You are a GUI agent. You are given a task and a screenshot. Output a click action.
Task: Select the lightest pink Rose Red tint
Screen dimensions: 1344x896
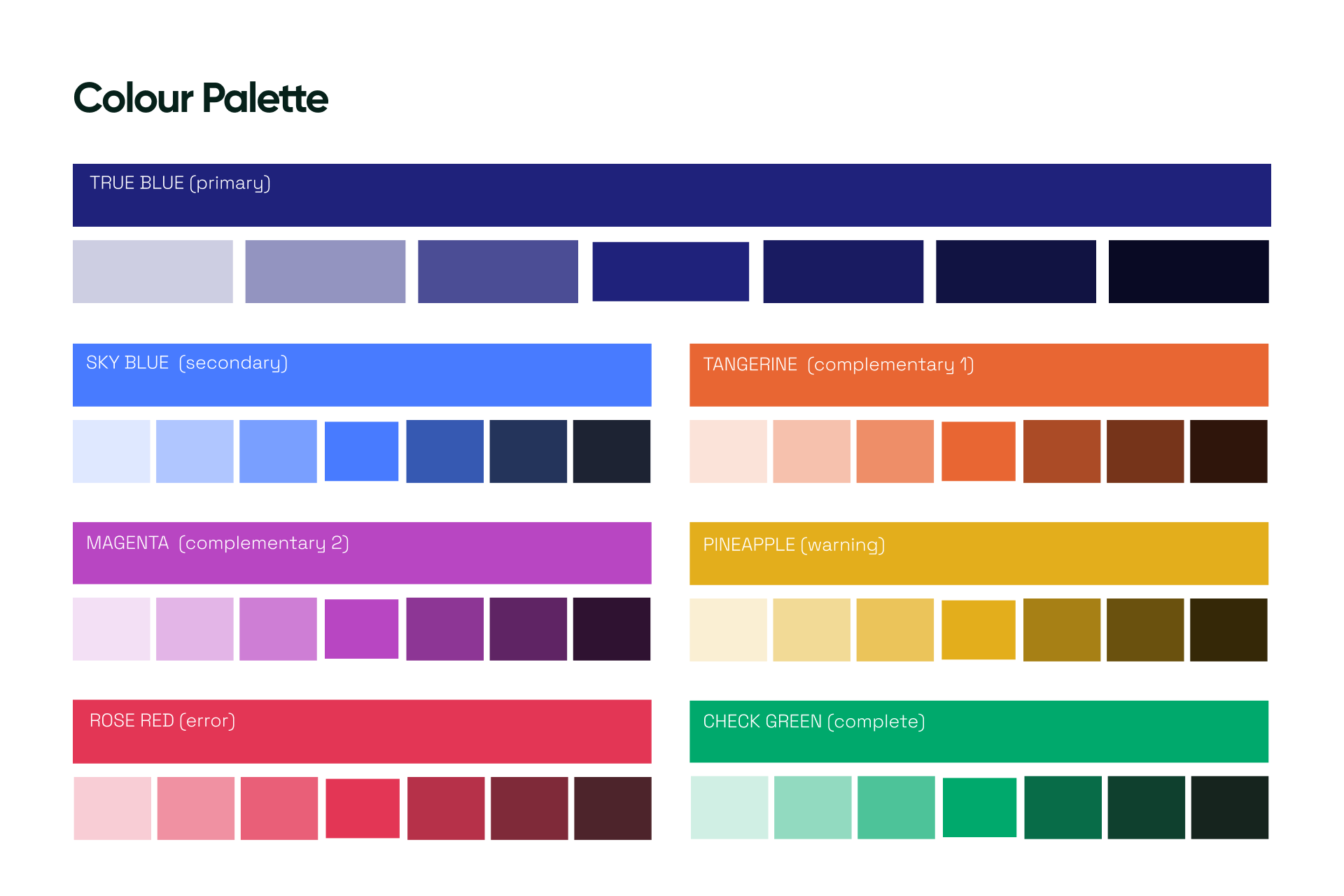coord(112,808)
